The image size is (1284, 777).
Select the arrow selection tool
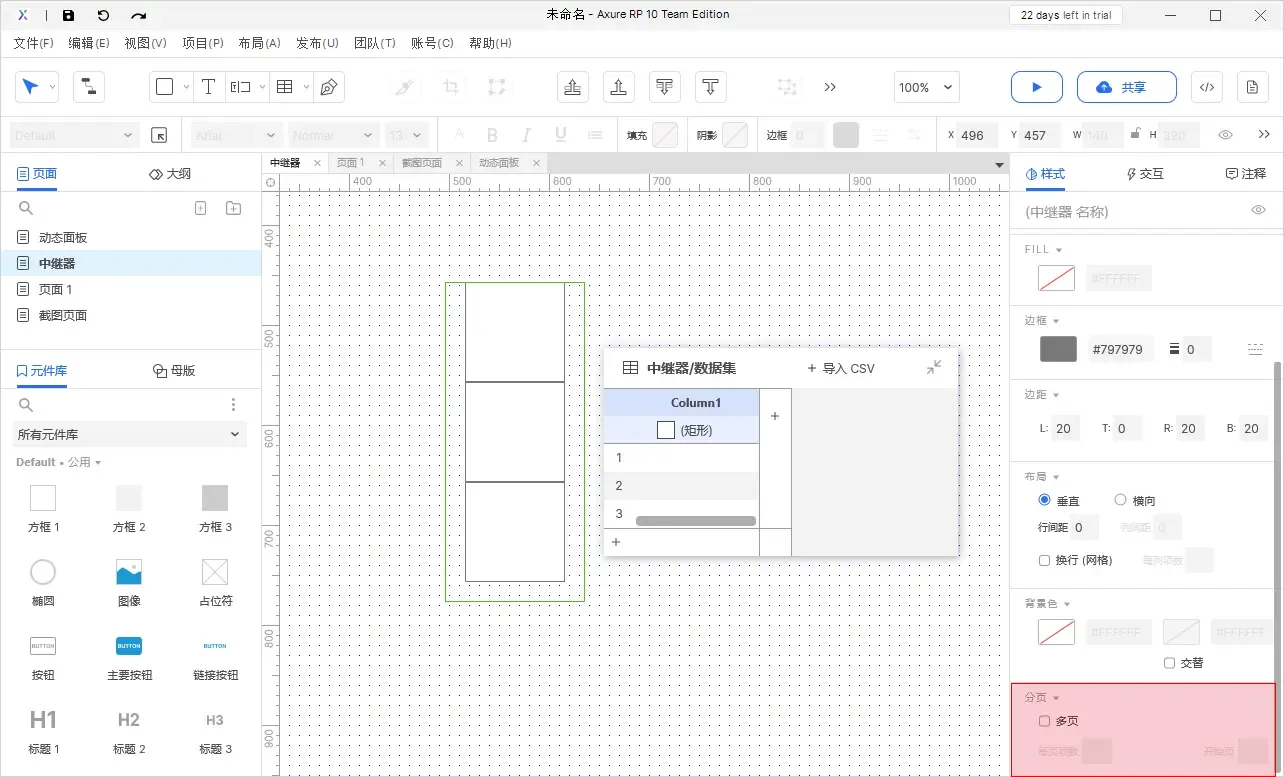(x=31, y=87)
